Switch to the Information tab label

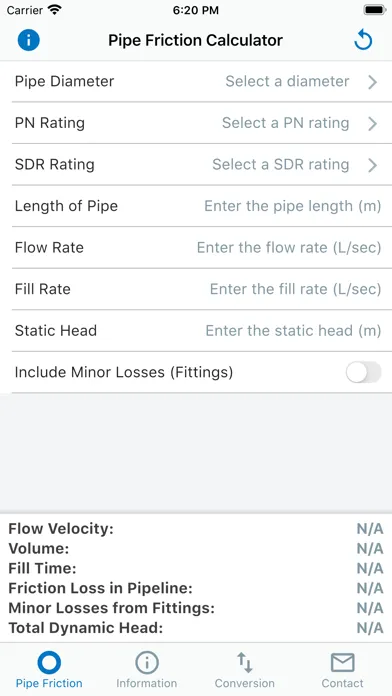click(x=147, y=683)
